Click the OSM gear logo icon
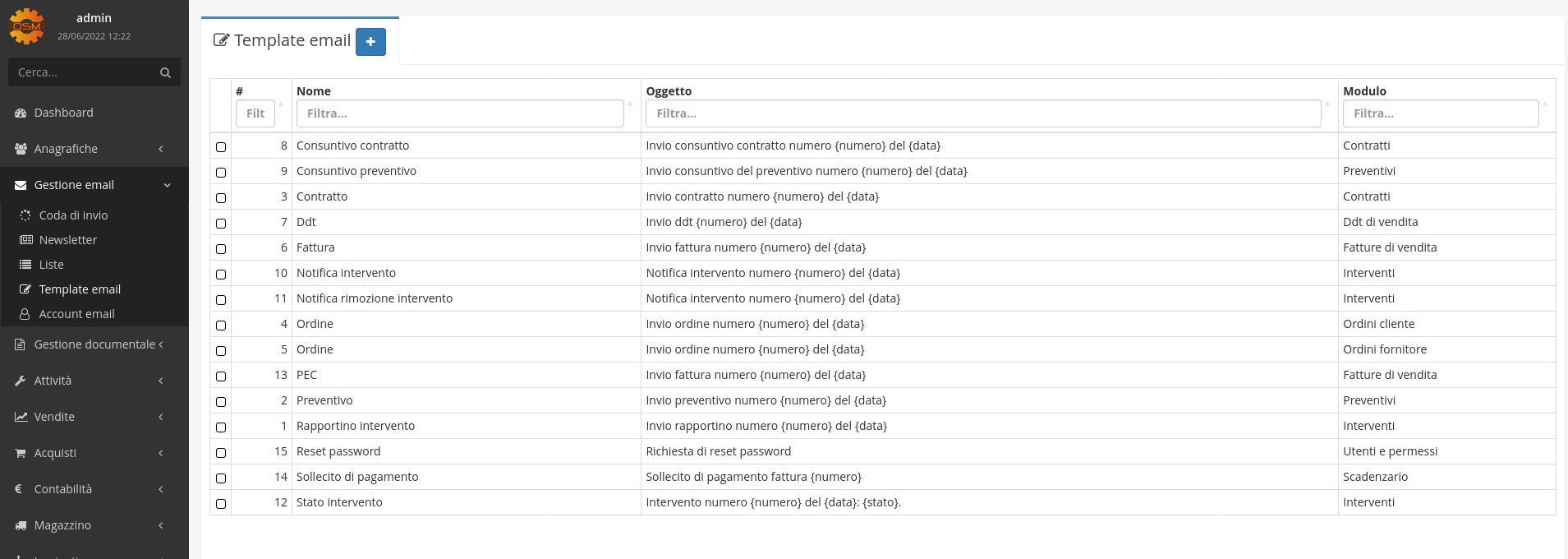 pyautogui.click(x=26, y=26)
